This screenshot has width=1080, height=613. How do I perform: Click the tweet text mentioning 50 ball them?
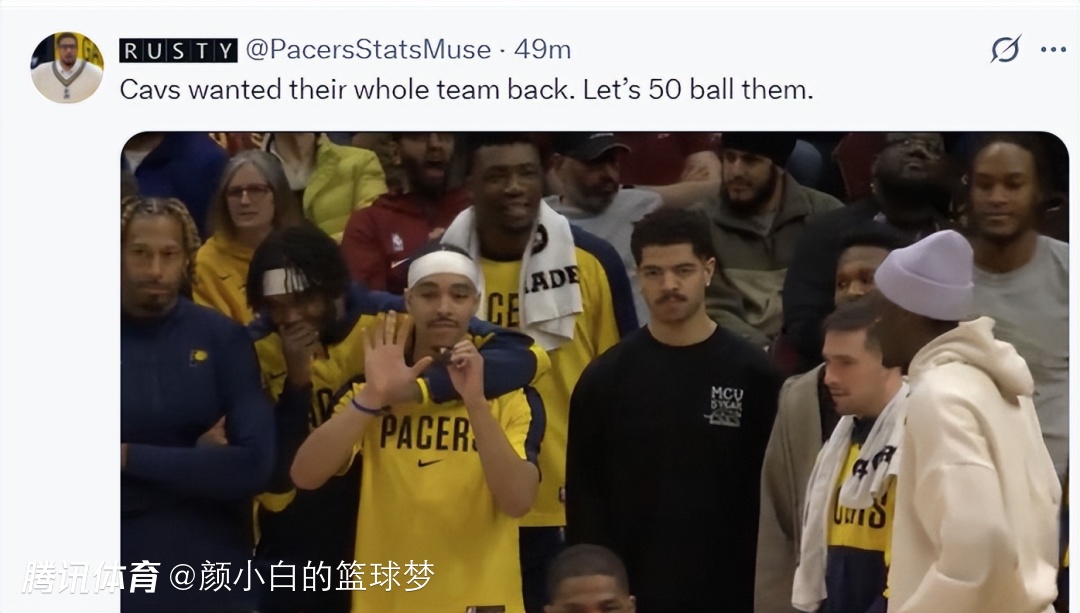pyautogui.click(x=466, y=90)
